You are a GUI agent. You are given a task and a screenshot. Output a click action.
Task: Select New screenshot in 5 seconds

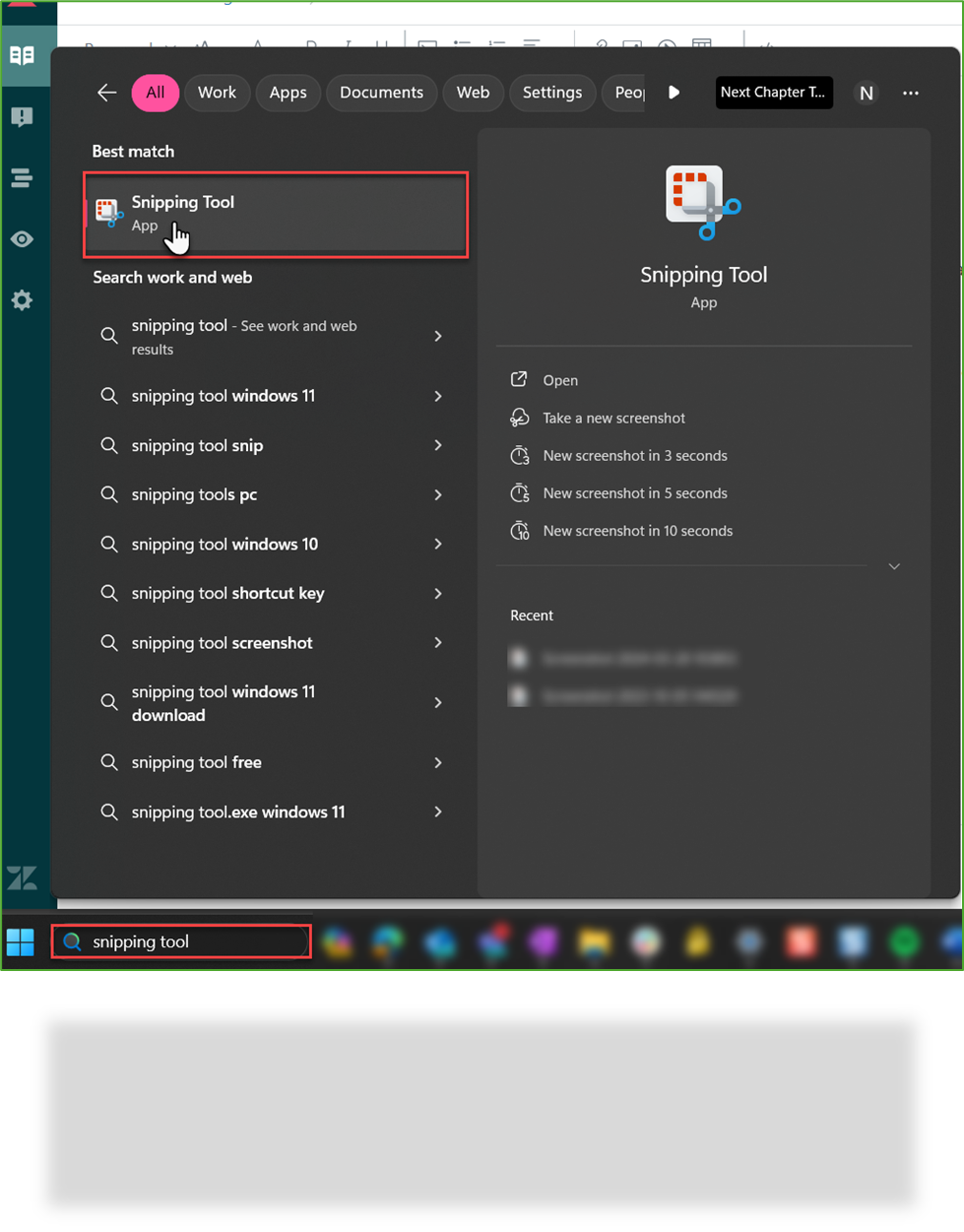coord(635,492)
